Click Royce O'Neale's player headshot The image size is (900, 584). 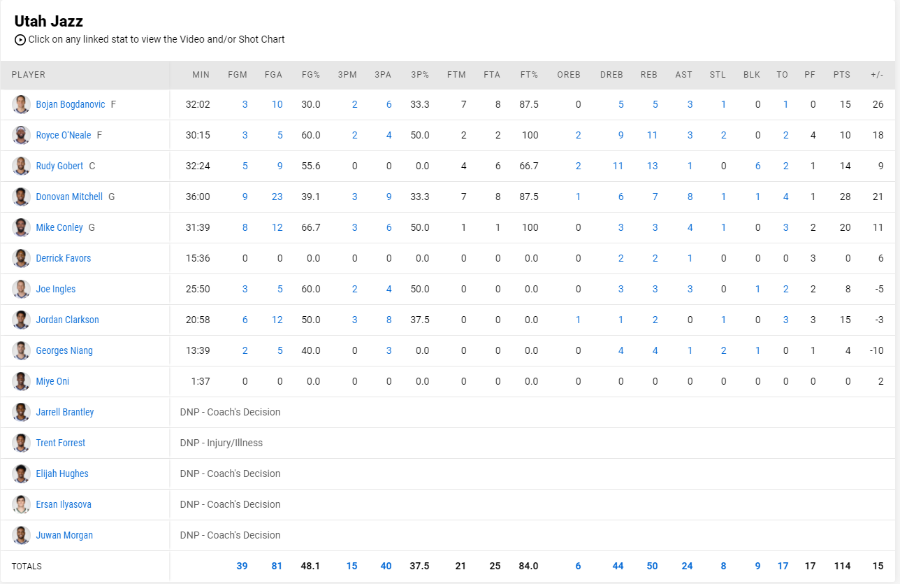coord(21,135)
